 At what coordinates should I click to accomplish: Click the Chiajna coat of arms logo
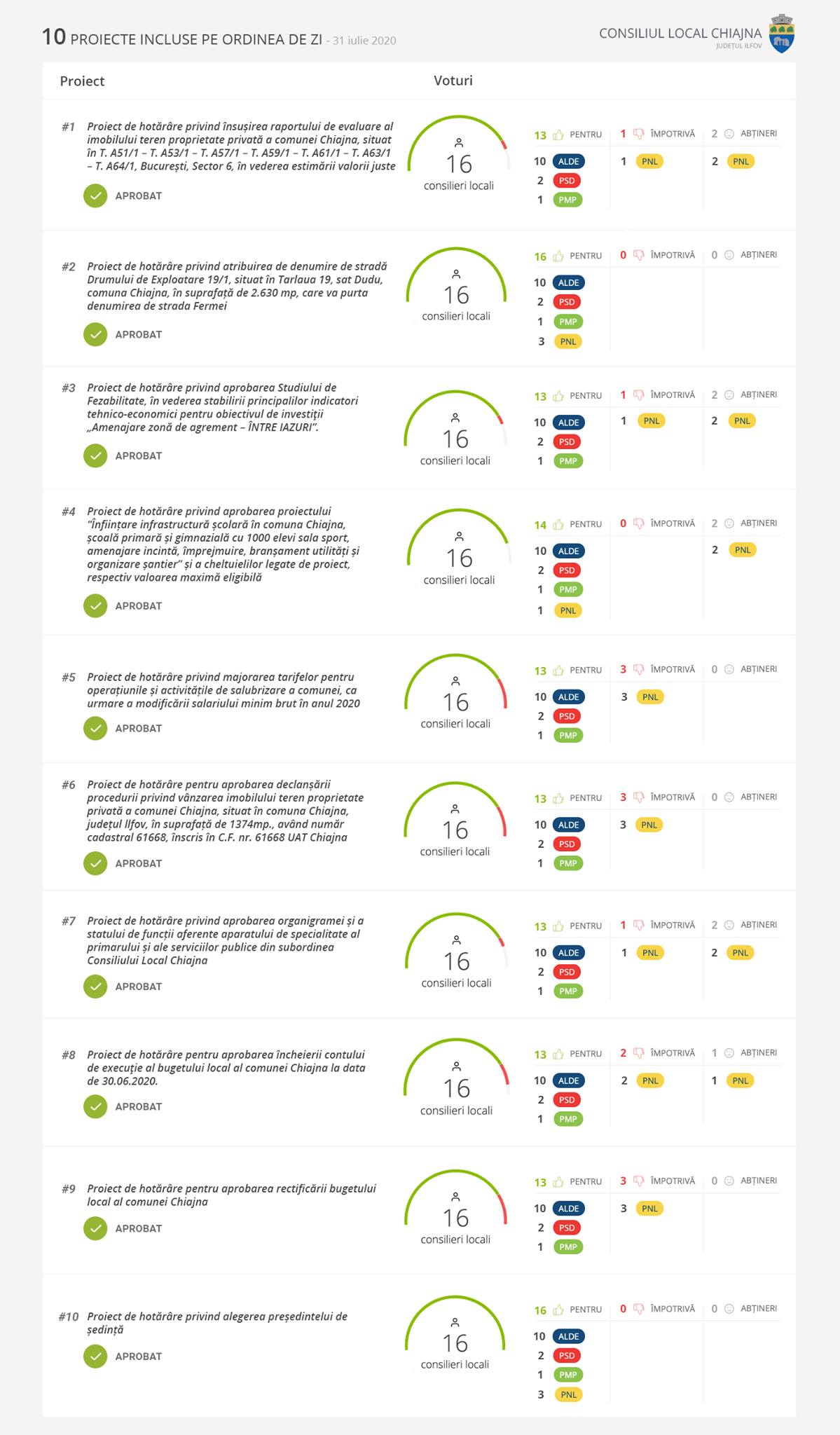[x=781, y=33]
